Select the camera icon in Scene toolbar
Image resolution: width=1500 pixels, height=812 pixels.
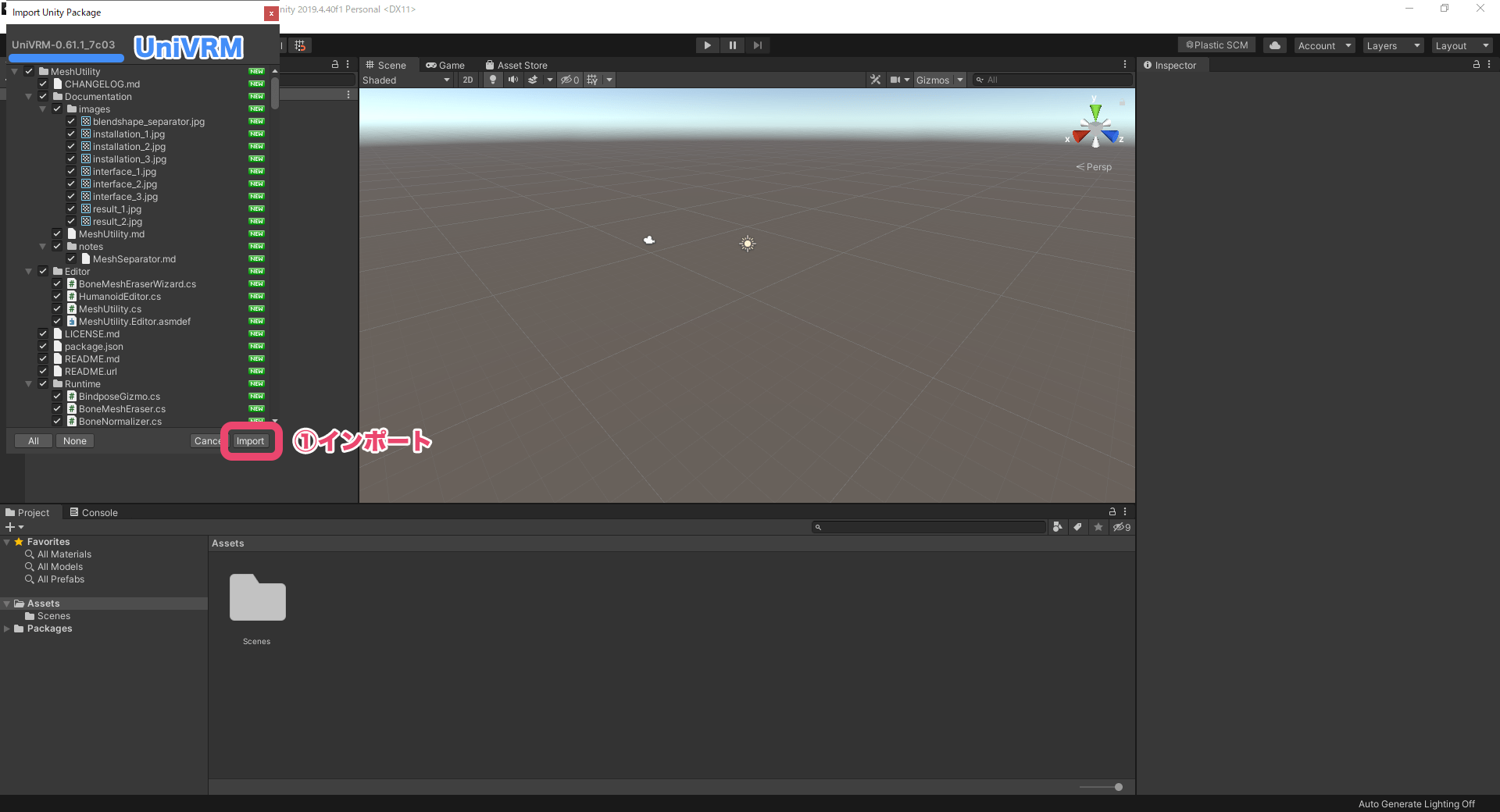tap(895, 80)
